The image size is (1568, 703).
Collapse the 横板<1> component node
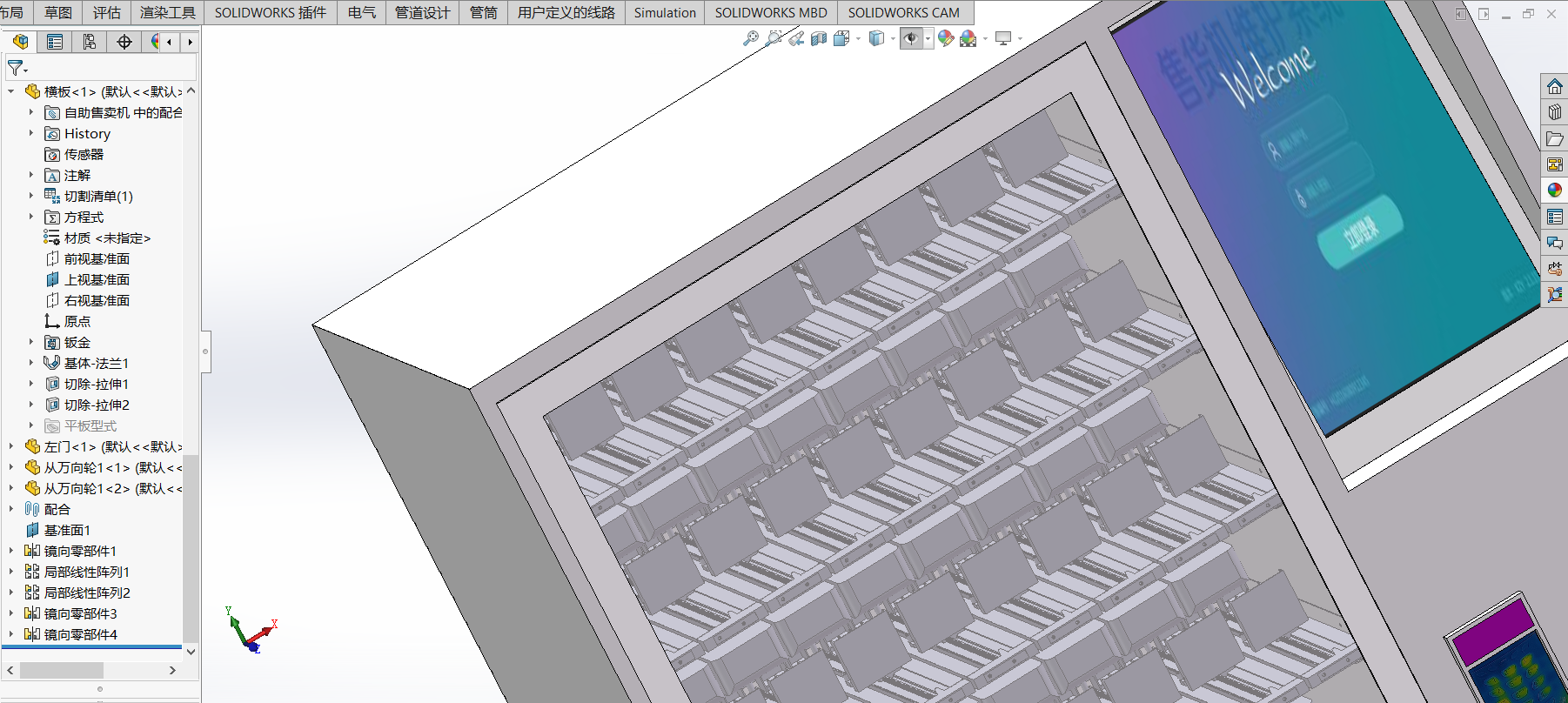tap(10, 91)
